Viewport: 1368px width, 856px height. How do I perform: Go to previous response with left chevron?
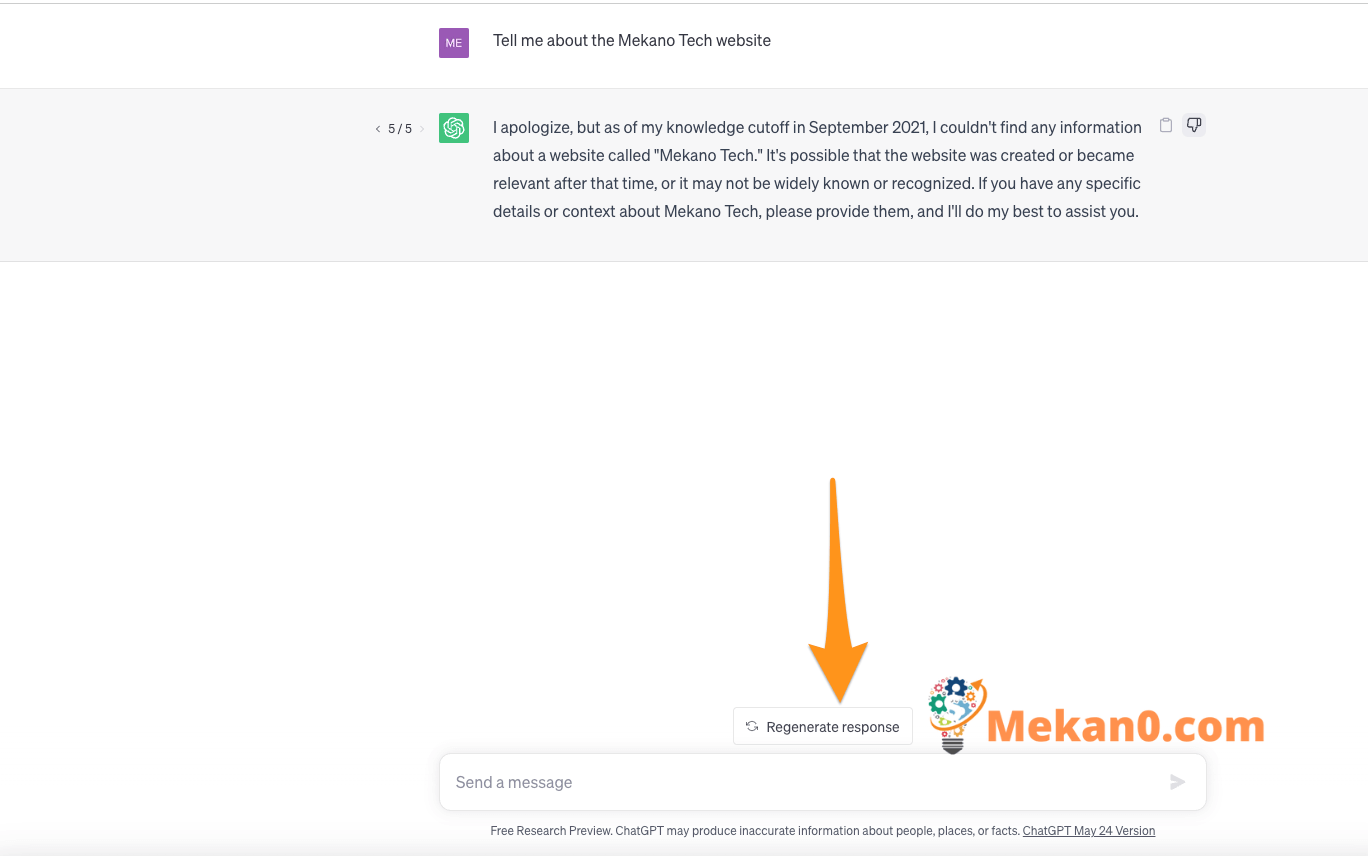[378, 129]
